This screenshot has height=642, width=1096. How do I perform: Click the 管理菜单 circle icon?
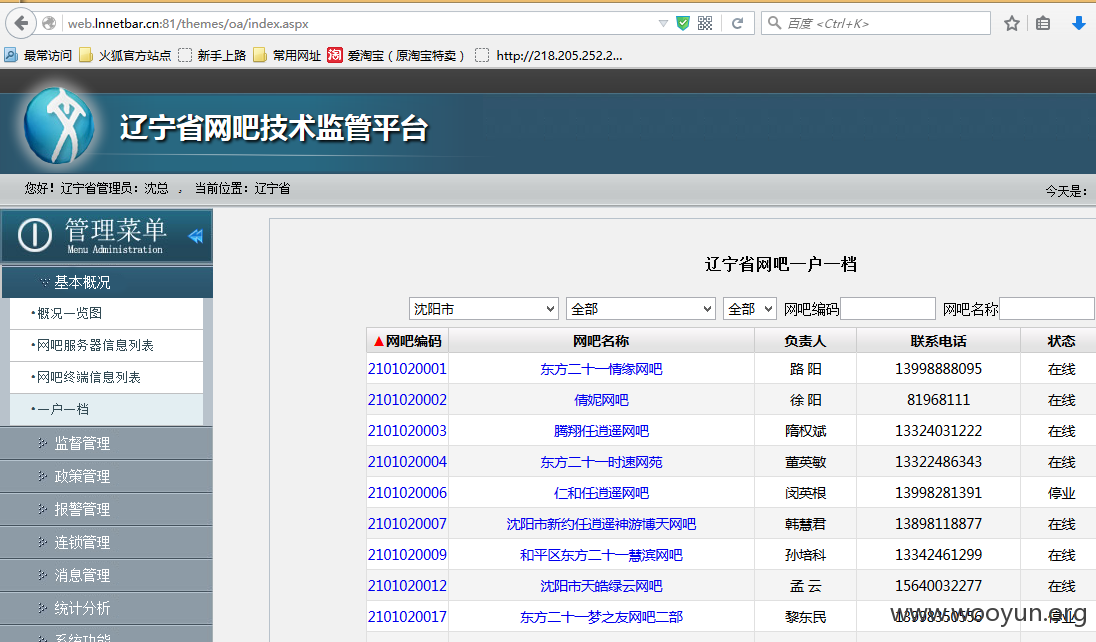point(34,235)
